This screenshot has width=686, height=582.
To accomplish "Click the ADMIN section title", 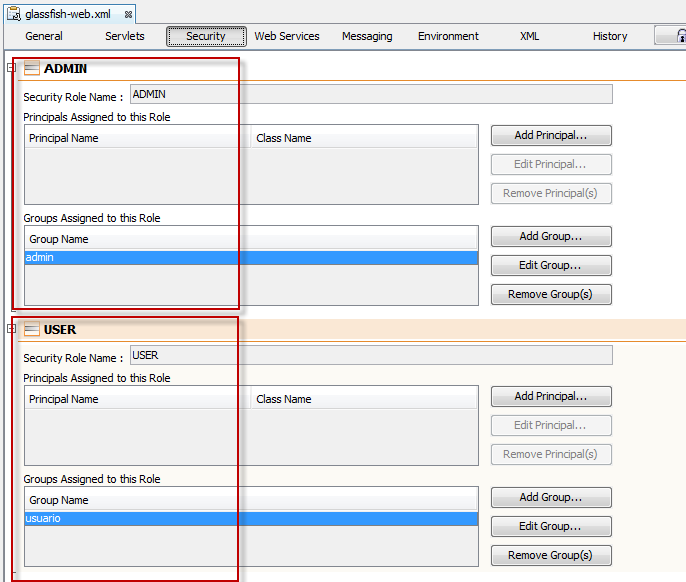I will (x=65, y=69).
